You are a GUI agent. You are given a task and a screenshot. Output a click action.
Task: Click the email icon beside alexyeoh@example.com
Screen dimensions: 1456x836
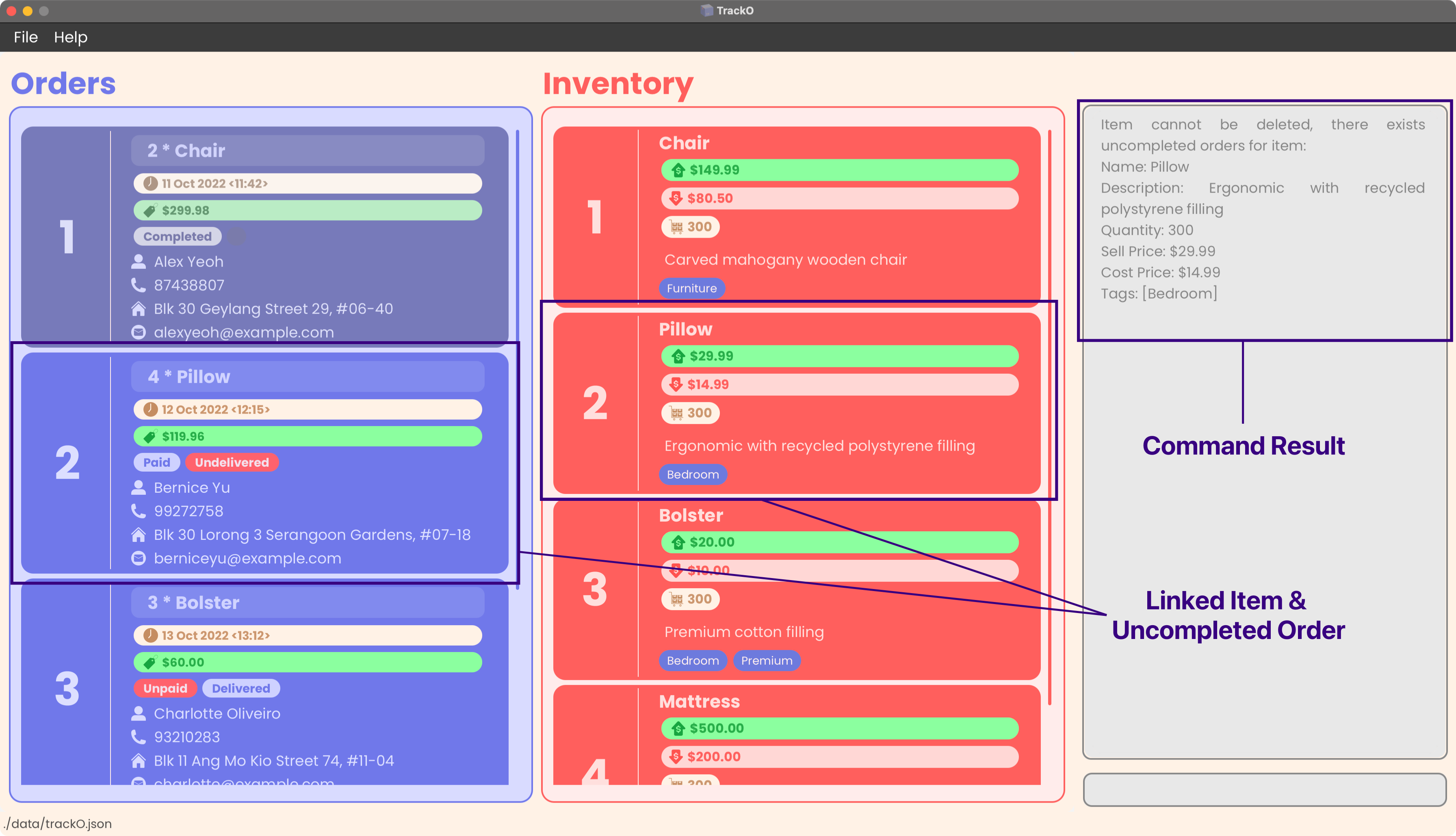click(139, 332)
